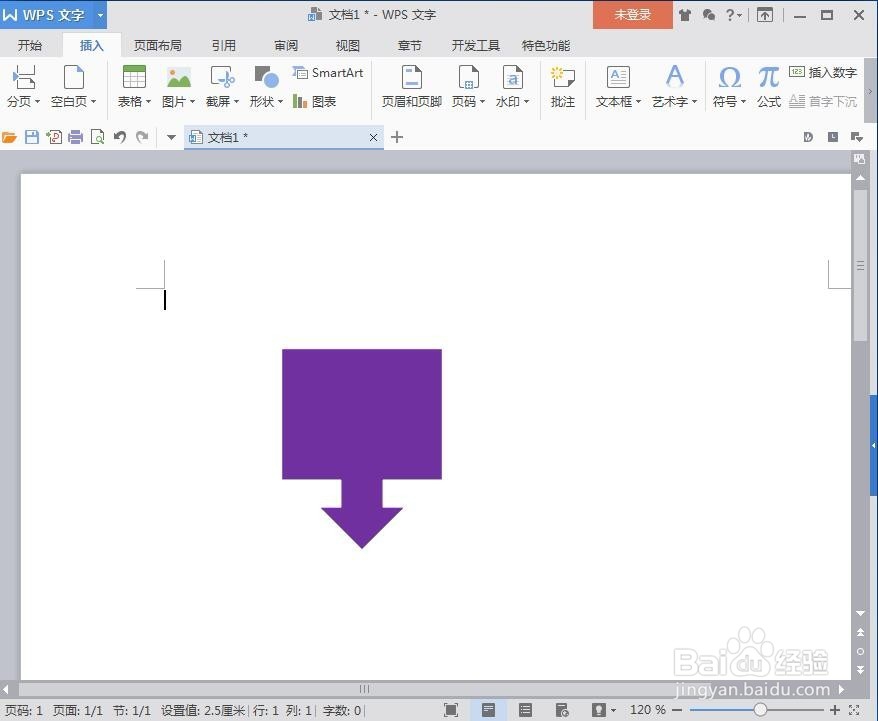Insert a 批注 comment

point(563,87)
